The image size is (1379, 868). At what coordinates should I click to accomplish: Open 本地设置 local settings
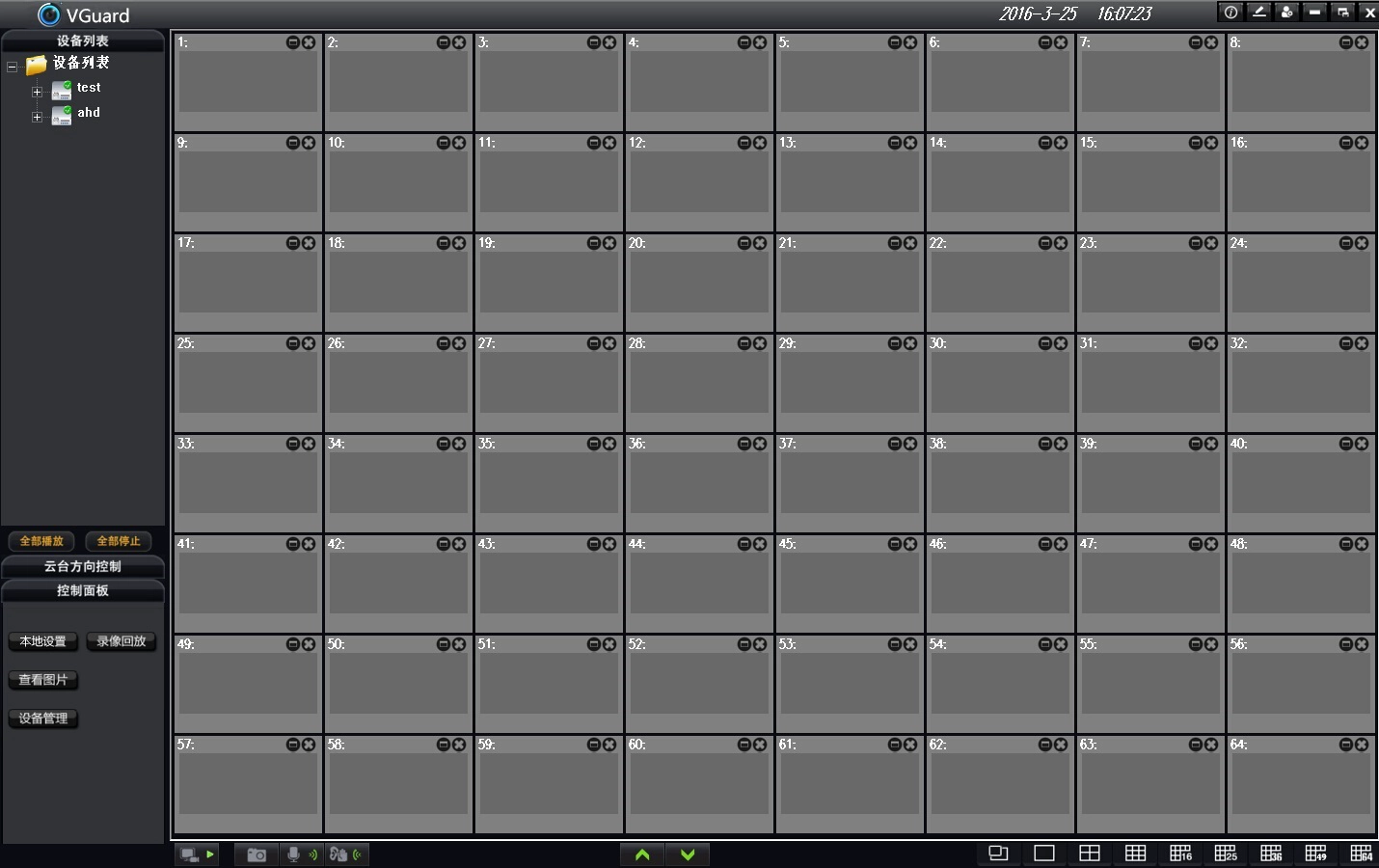(x=43, y=641)
